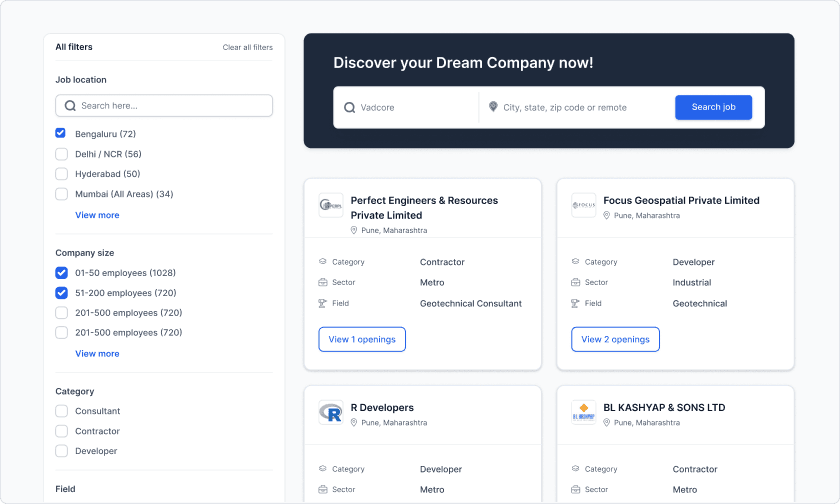The width and height of the screenshot is (840, 504).
Task: Click the Perfect Engineers & Resources company logo
Action: pos(330,206)
